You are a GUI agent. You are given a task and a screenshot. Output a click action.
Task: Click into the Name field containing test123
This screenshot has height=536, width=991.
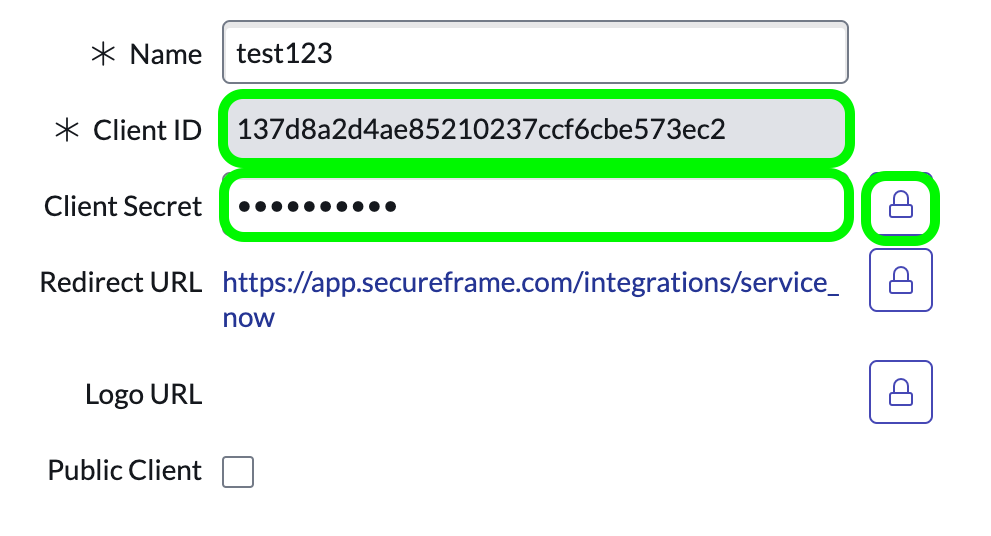point(535,52)
